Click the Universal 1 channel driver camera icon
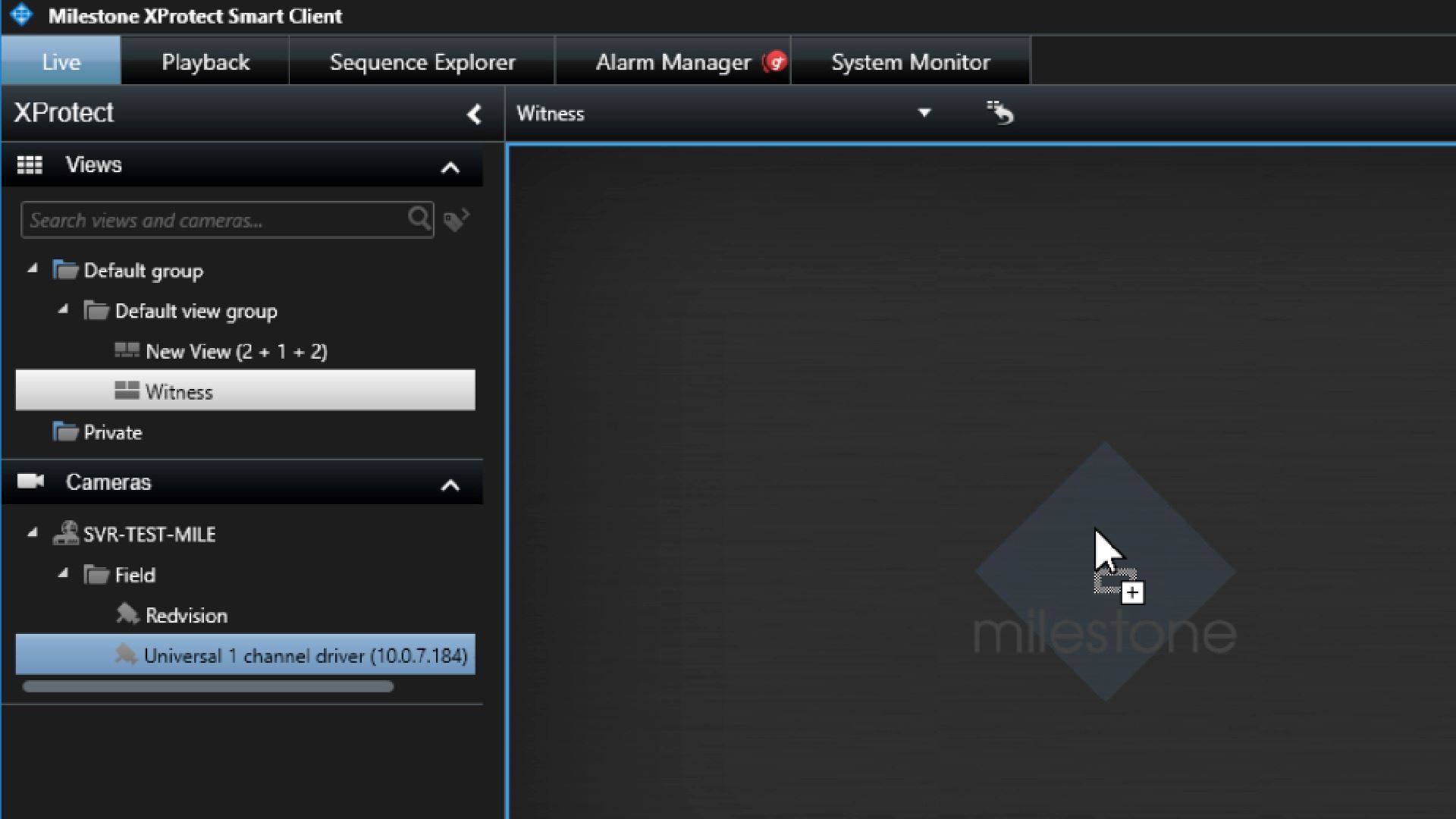The image size is (1456, 819). pos(126,654)
